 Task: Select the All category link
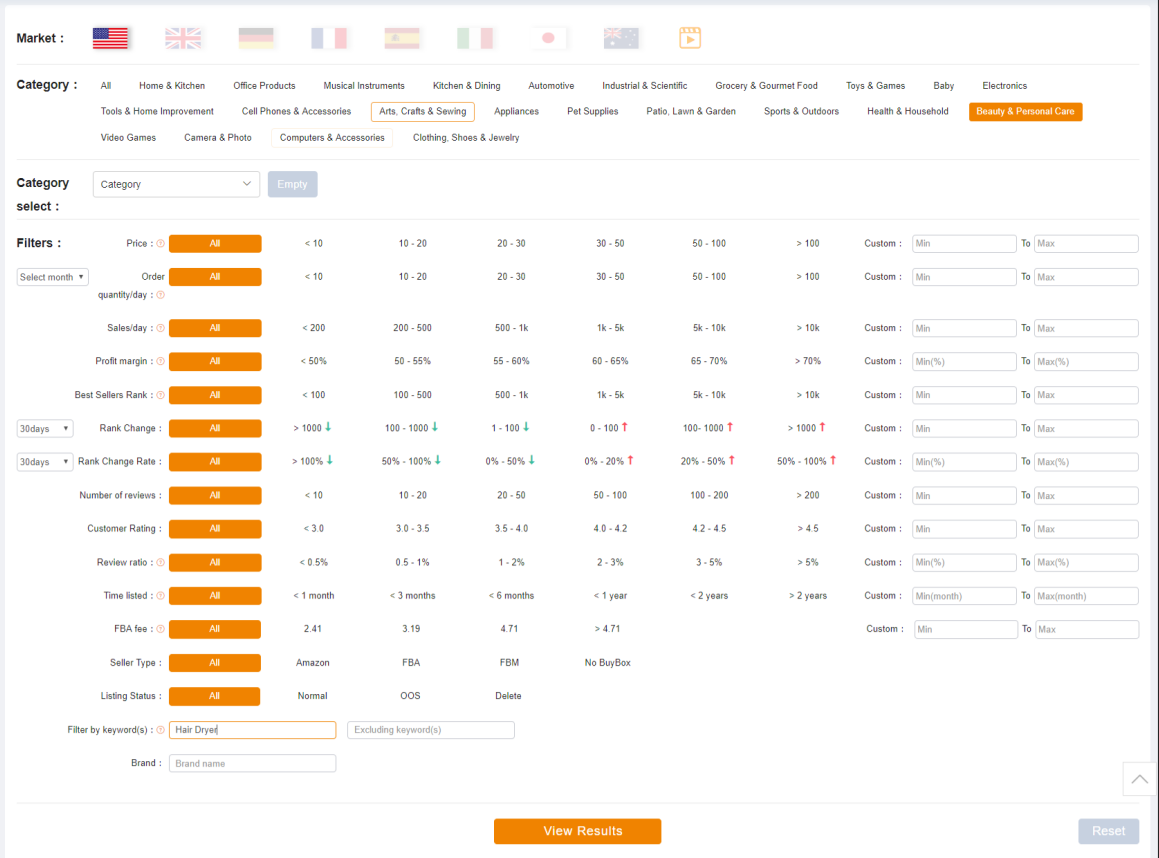(106, 86)
